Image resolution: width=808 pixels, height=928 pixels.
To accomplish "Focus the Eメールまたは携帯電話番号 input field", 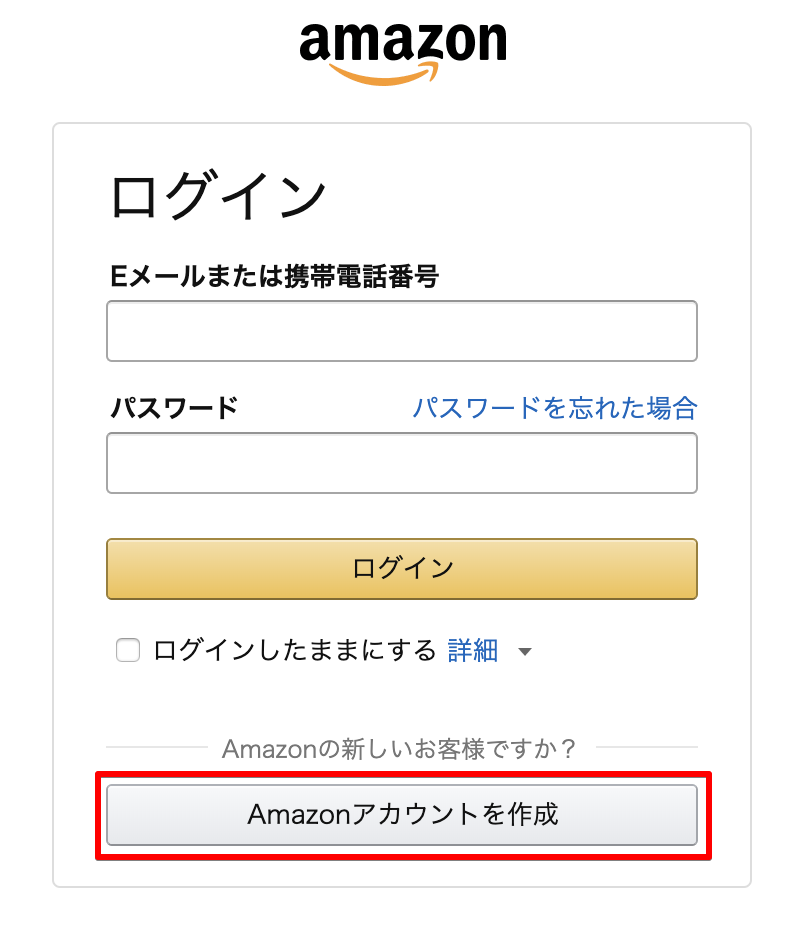I will pos(402,331).
